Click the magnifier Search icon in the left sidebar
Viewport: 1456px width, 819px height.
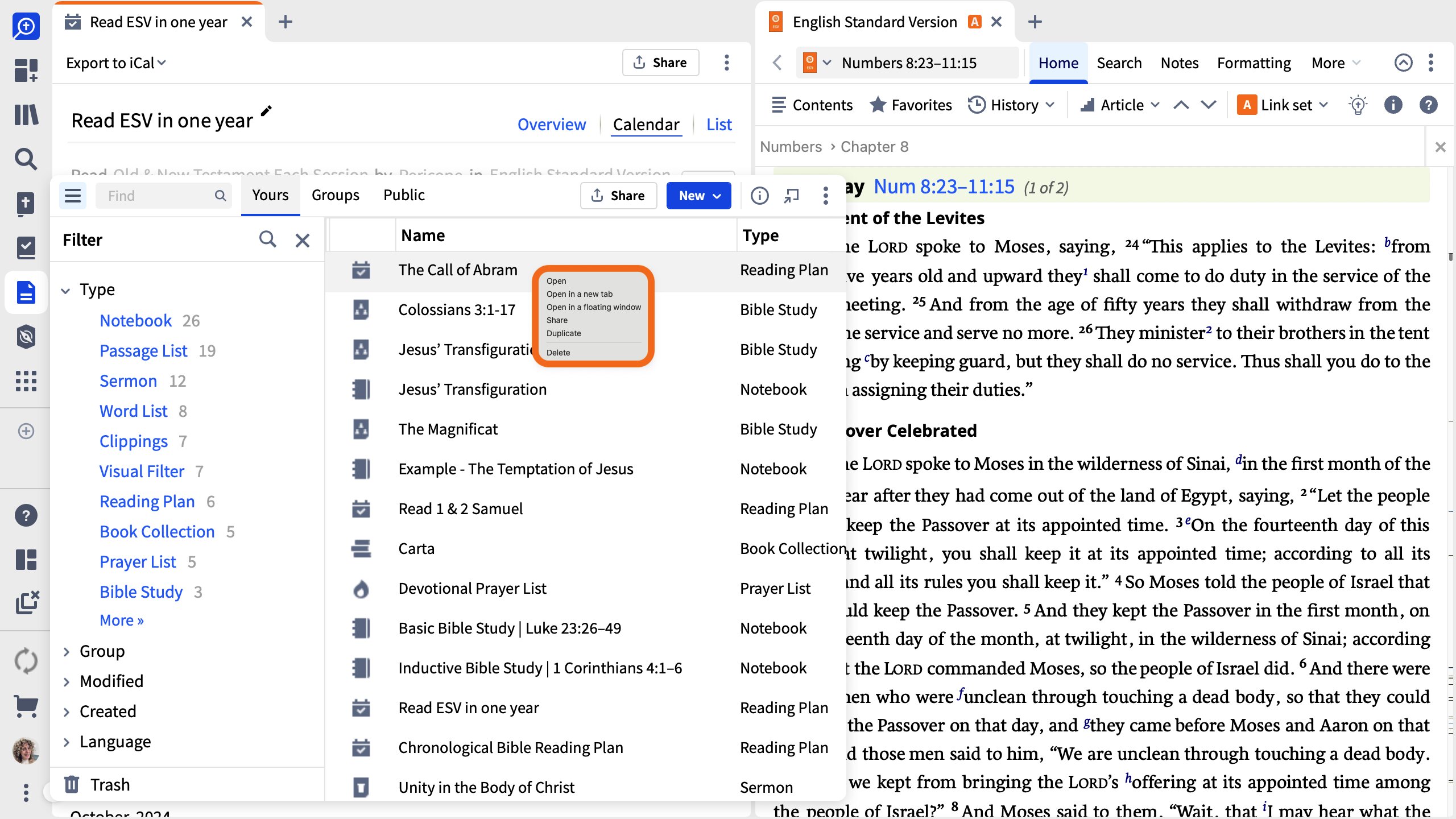[26, 159]
